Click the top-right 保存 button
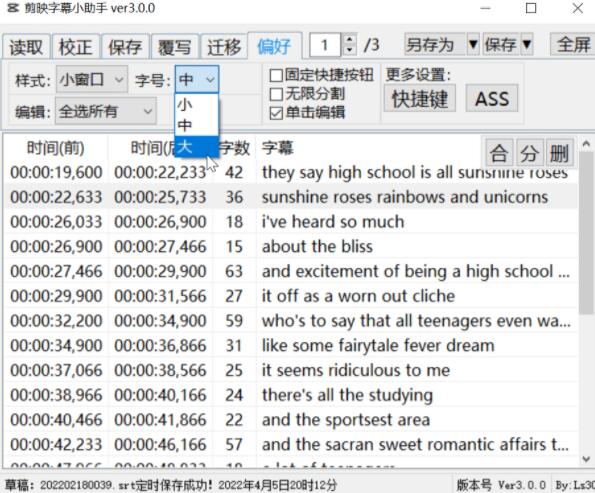Image resolution: width=595 pixels, height=493 pixels. click(501, 45)
